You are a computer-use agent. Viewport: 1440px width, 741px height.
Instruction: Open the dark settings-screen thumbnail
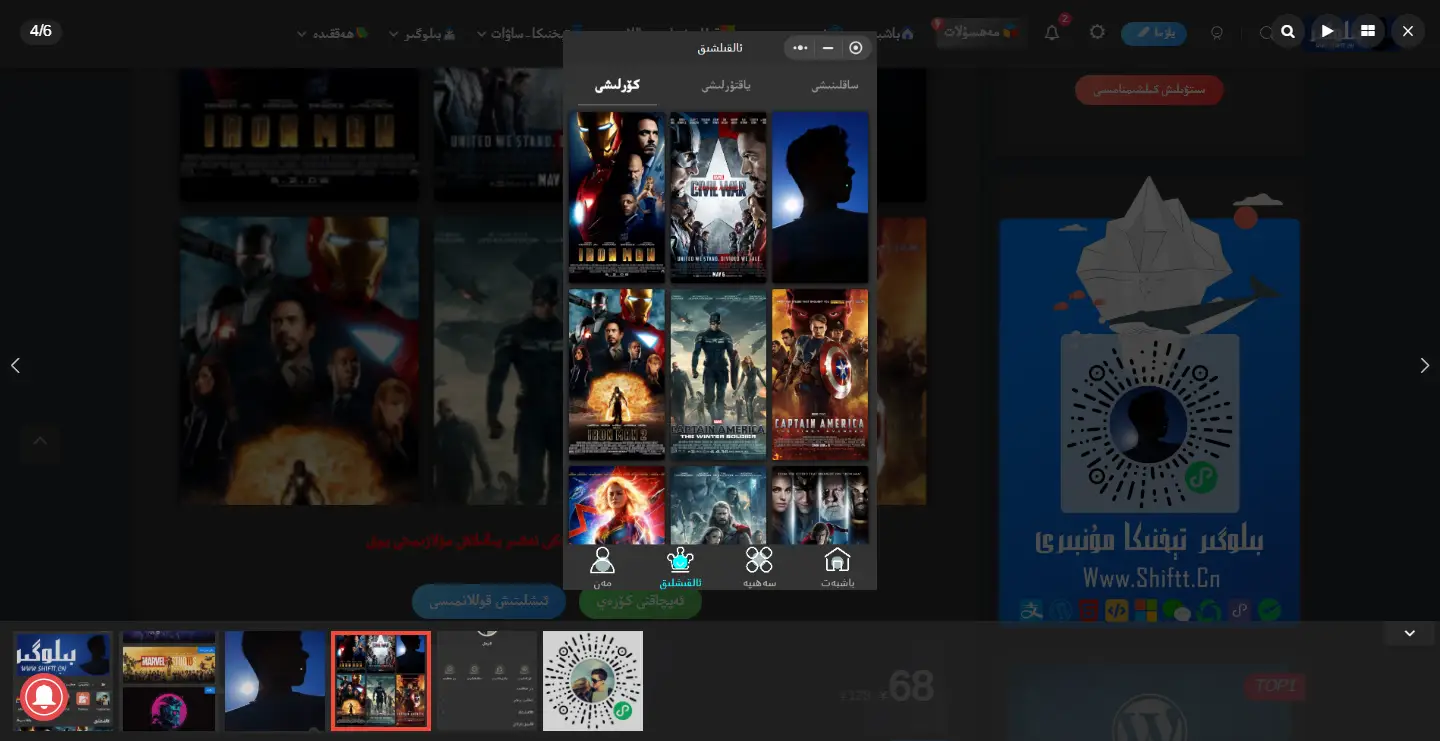tap(487, 680)
